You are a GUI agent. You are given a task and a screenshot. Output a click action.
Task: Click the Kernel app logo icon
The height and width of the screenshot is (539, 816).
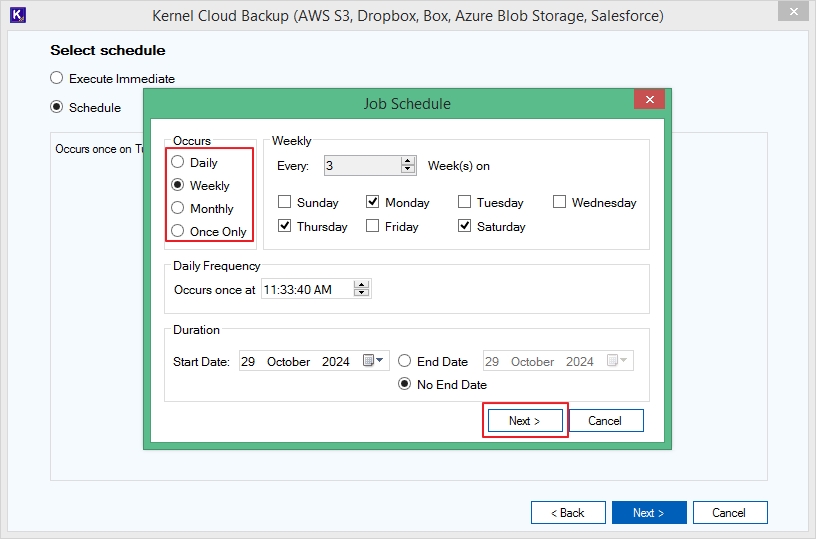click(x=18, y=15)
